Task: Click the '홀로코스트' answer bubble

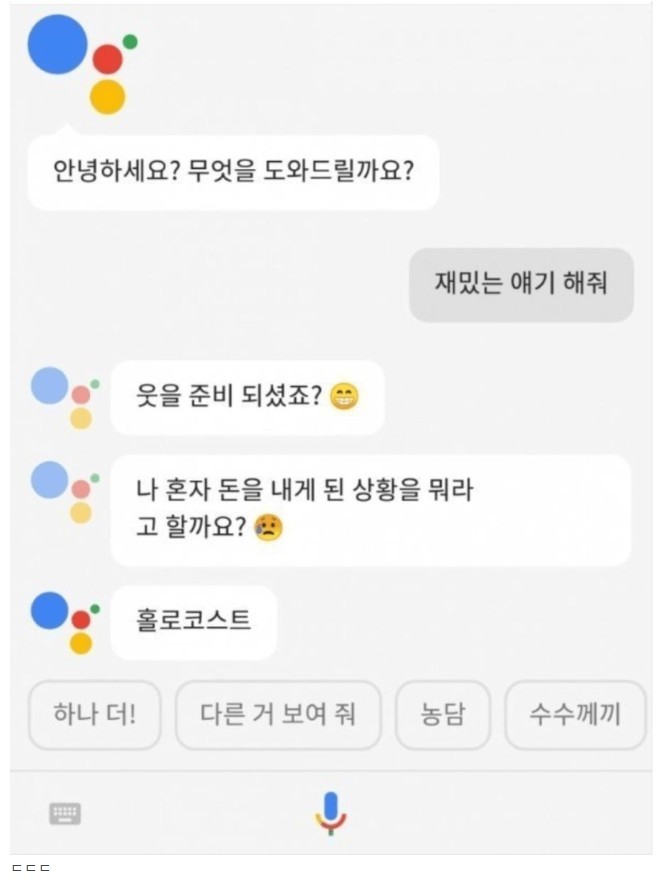Action: pyautogui.click(x=193, y=622)
